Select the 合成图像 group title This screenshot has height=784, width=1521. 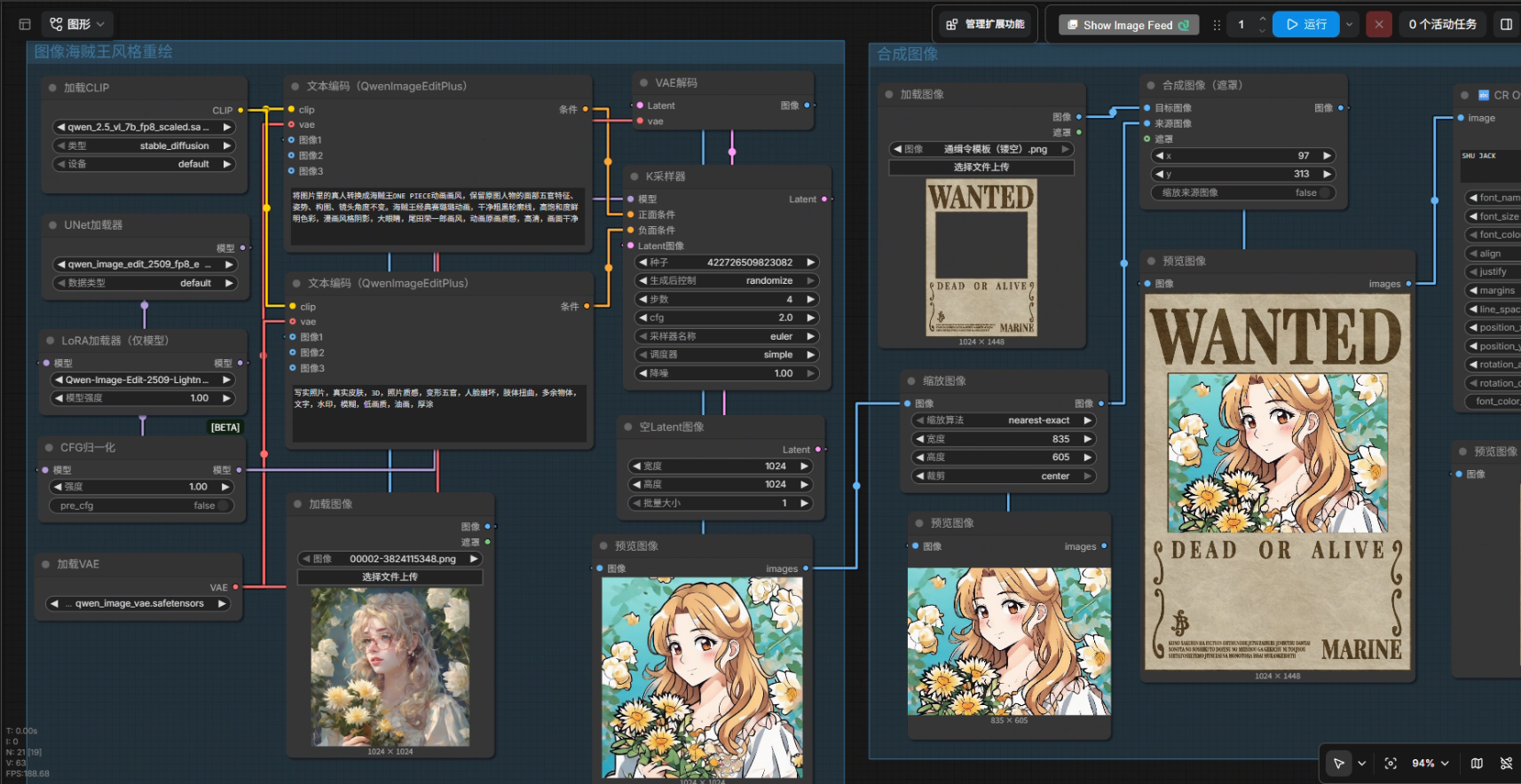coord(908,54)
